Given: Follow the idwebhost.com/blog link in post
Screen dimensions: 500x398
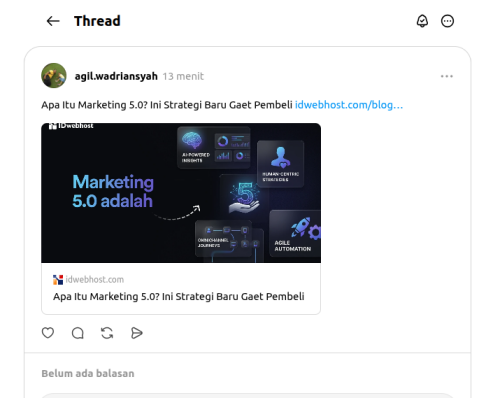Looking at the screenshot, I should [x=349, y=105].
